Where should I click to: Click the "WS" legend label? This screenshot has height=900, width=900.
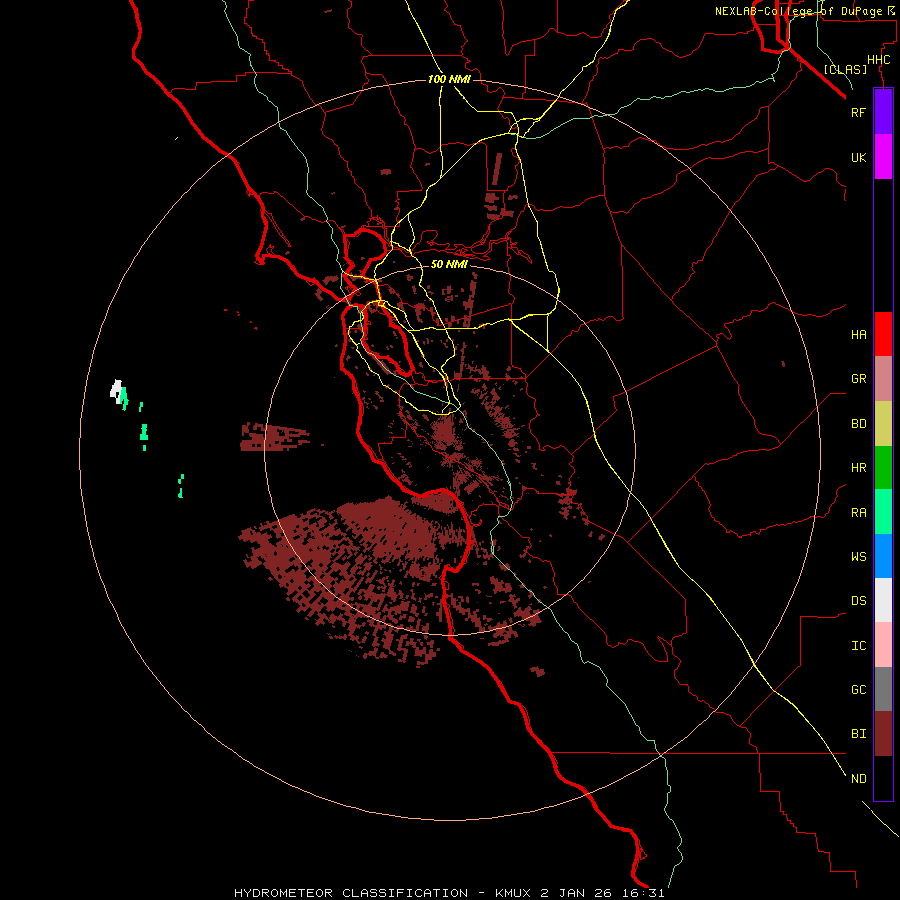click(858, 557)
